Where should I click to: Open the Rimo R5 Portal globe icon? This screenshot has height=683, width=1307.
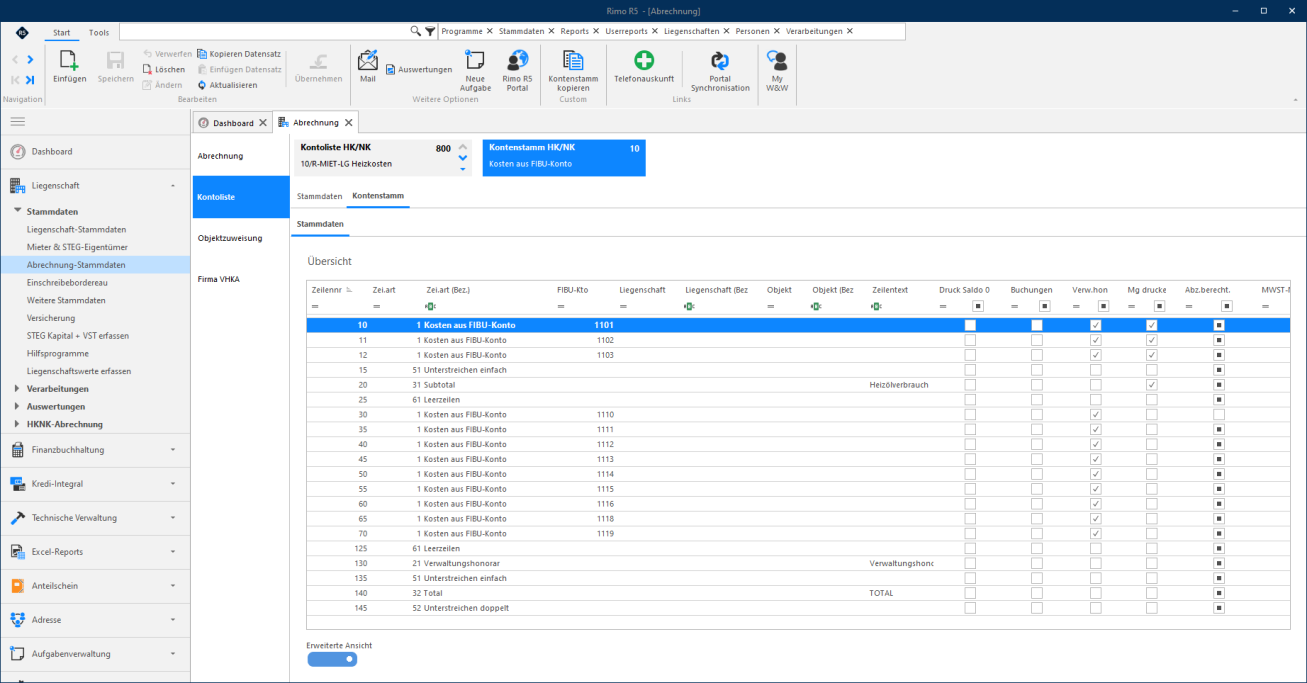point(517,61)
